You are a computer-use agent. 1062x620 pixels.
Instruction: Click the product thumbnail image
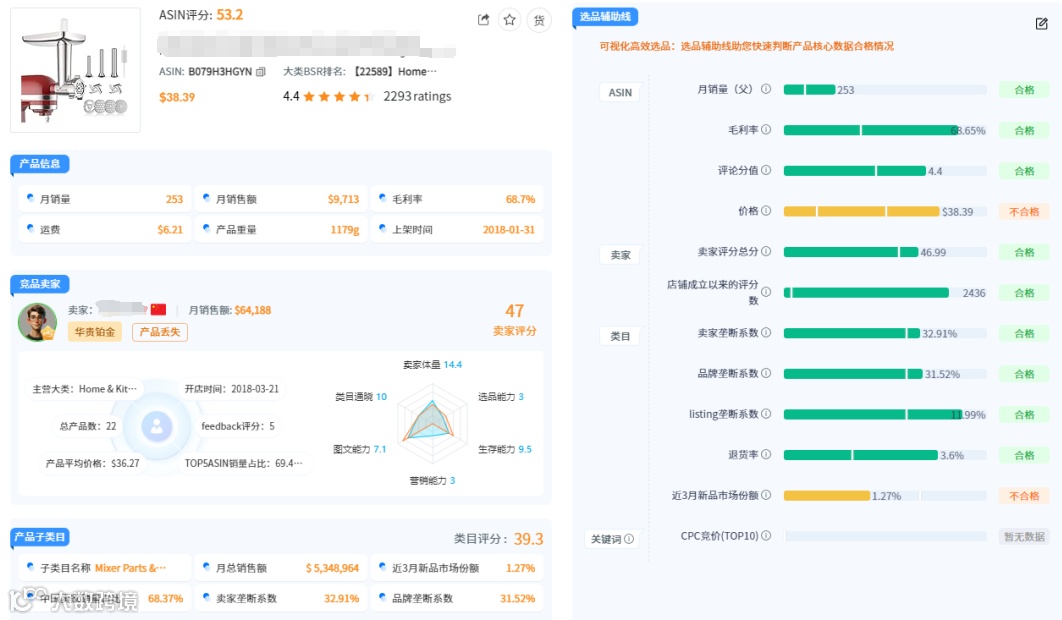pyautogui.click(x=75, y=67)
